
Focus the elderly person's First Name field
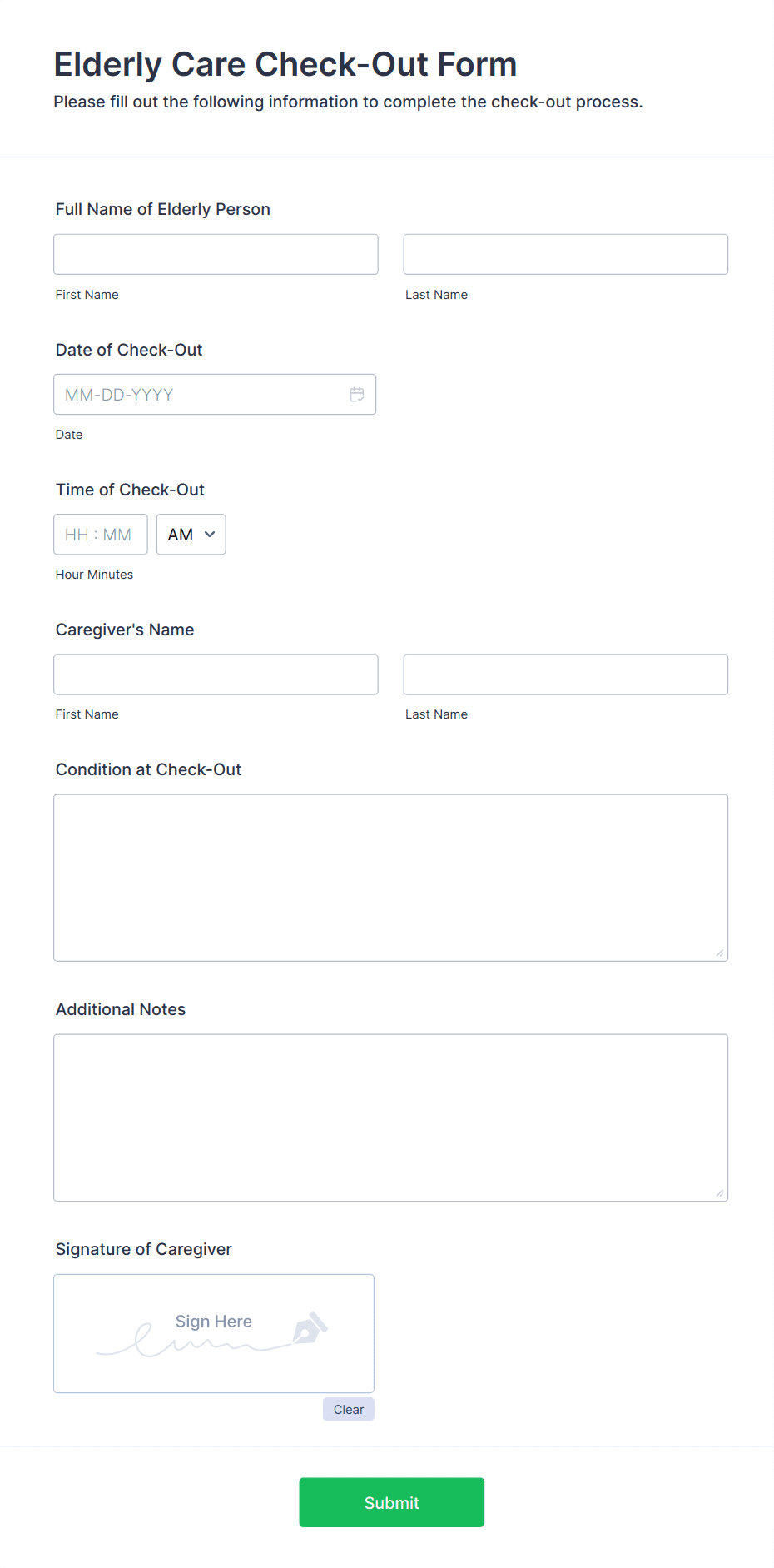pos(216,254)
